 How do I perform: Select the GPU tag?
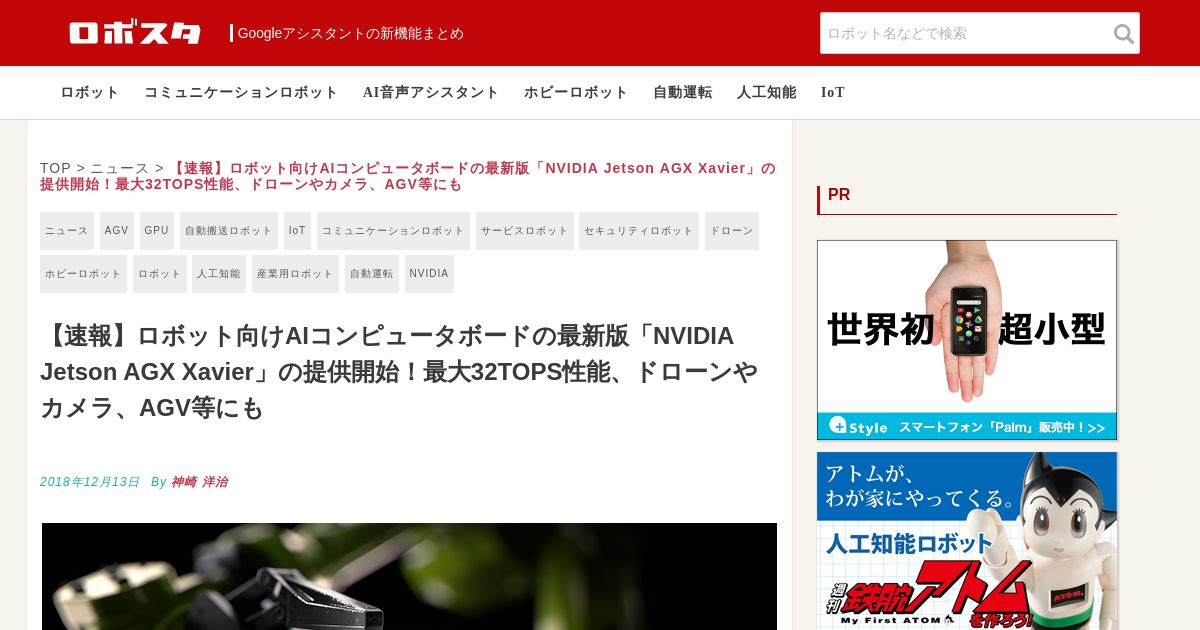point(157,231)
